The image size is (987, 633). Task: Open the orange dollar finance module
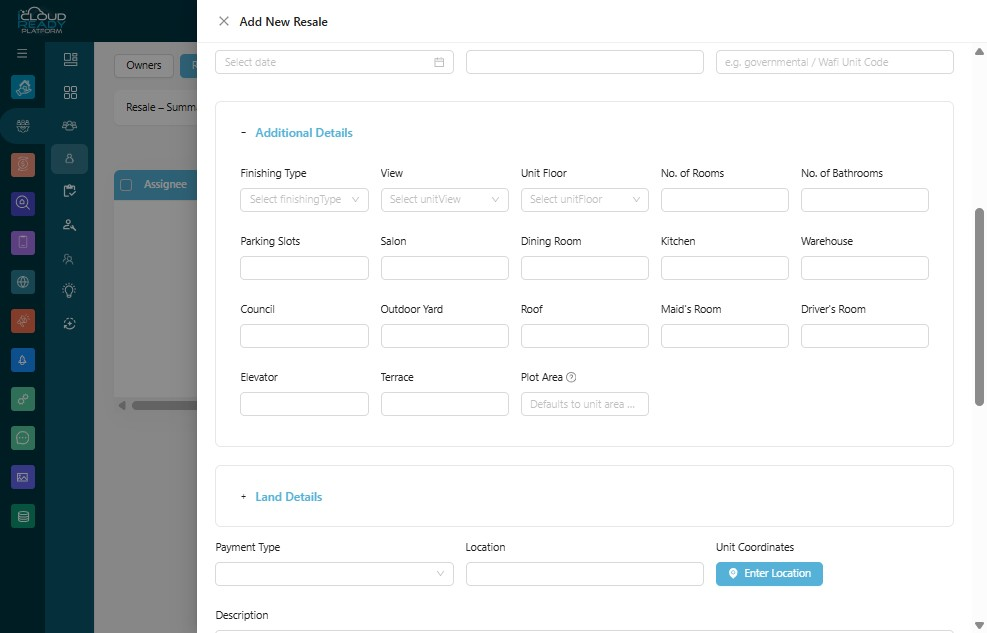[x=23, y=165]
